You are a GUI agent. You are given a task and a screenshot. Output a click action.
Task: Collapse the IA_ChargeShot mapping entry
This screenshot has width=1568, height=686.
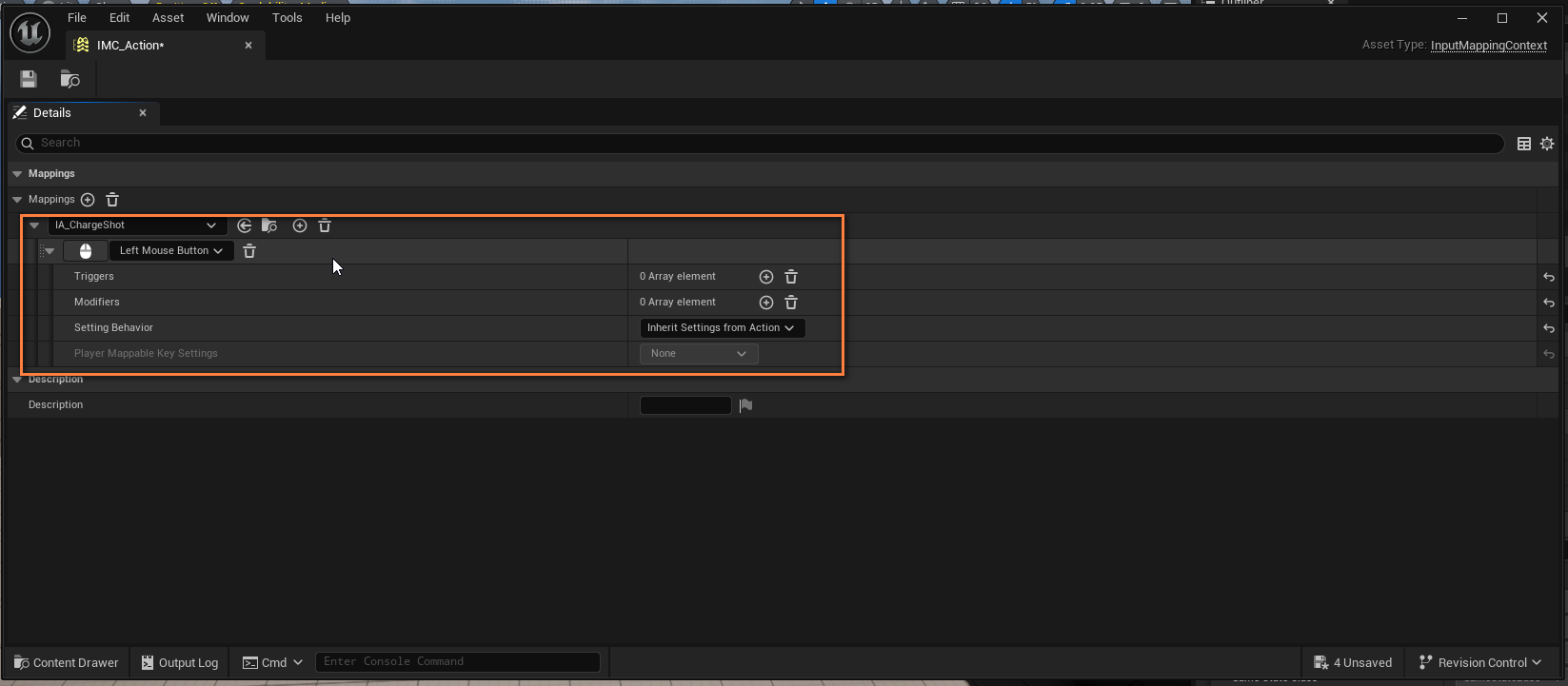[x=34, y=225]
